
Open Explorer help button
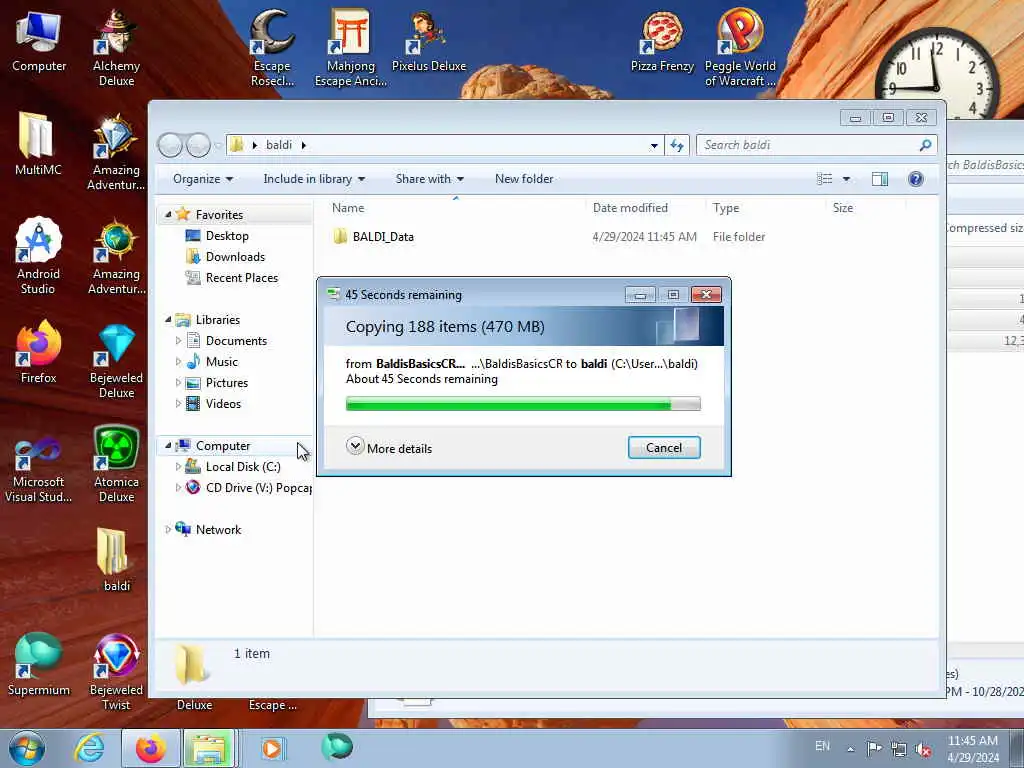916,179
